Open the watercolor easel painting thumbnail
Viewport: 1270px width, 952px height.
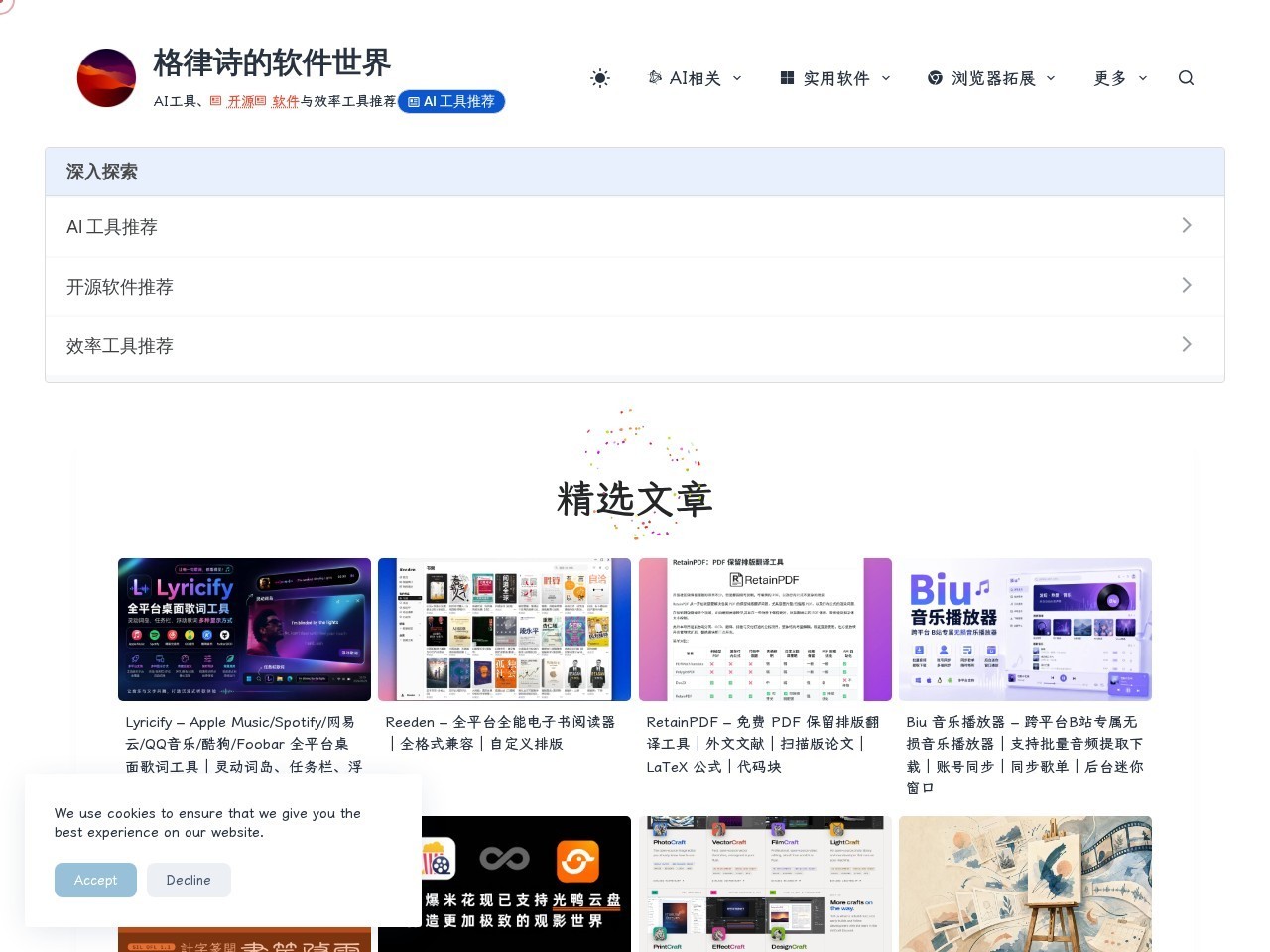pos(1025,884)
